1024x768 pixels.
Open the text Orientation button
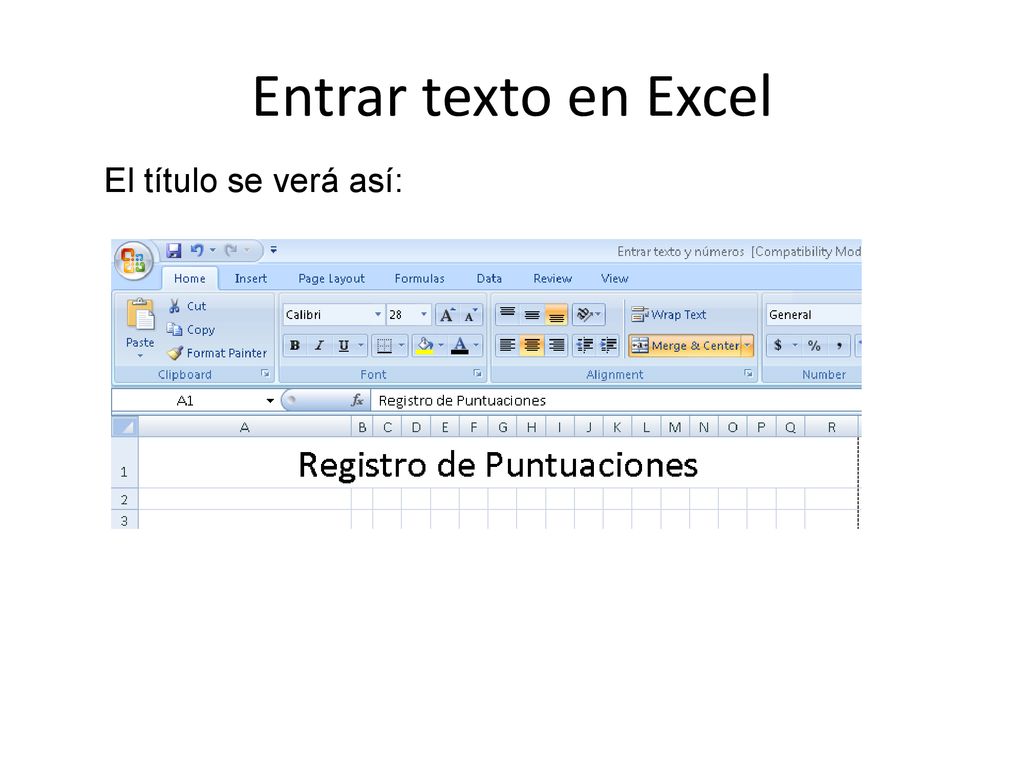point(588,315)
